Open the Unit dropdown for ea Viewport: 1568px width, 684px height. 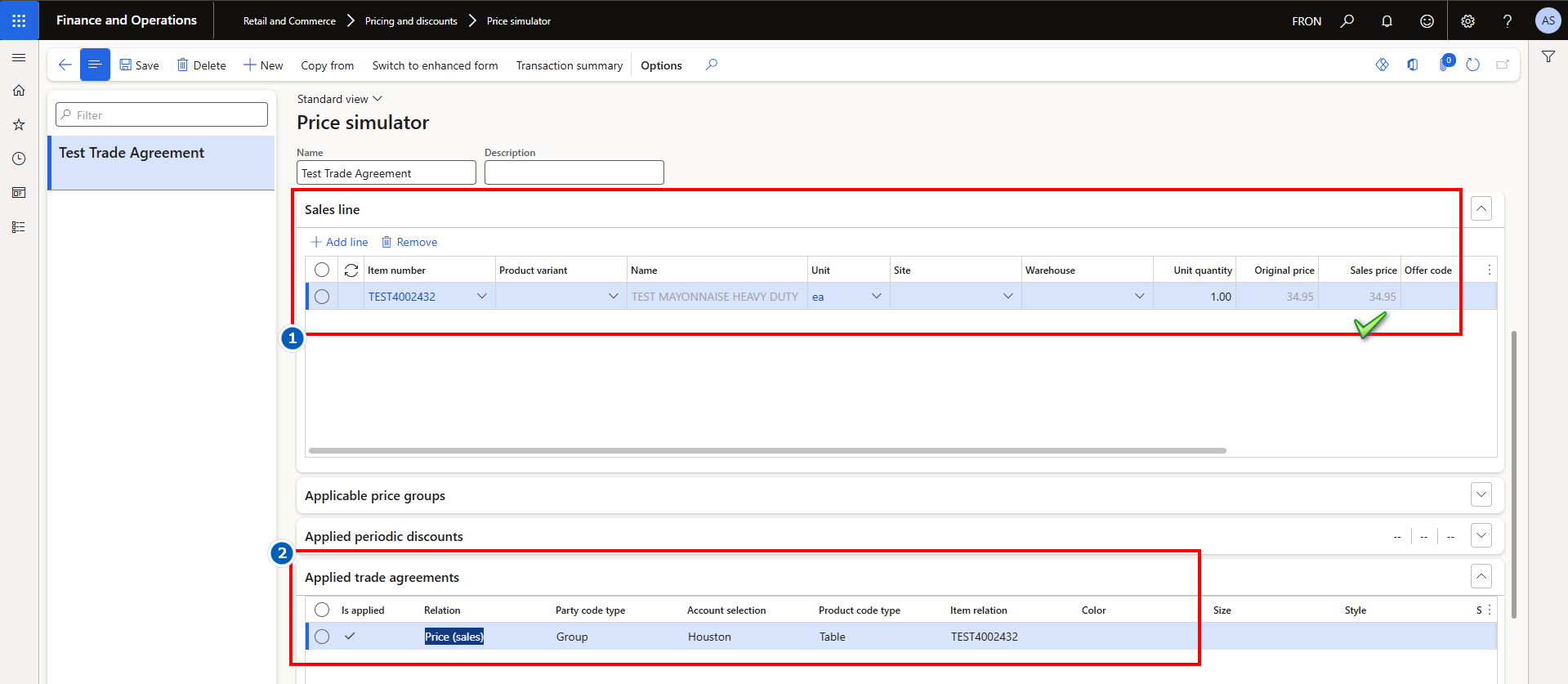[x=876, y=297]
